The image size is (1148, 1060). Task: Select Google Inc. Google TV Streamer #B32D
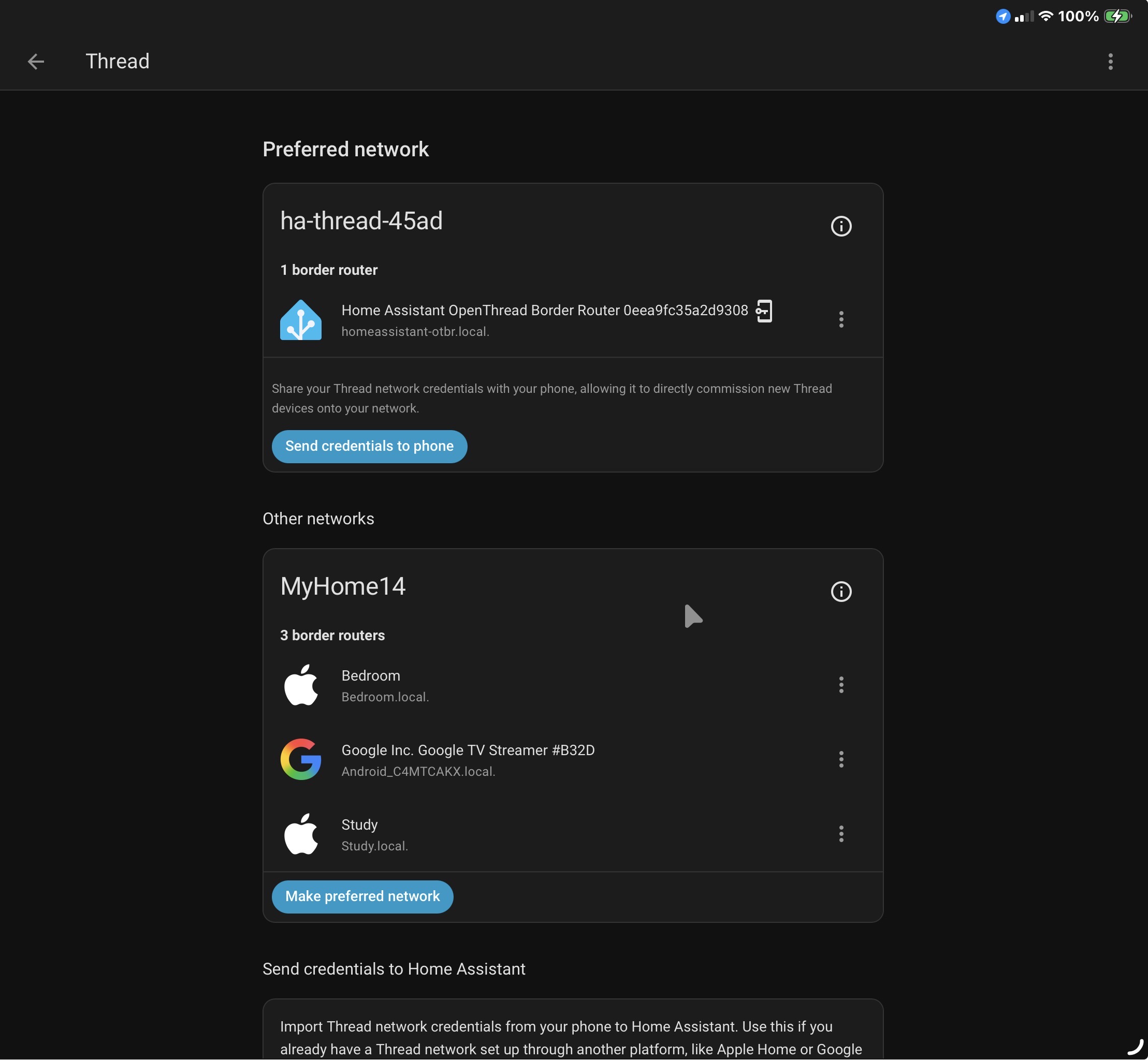[x=468, y=750]
